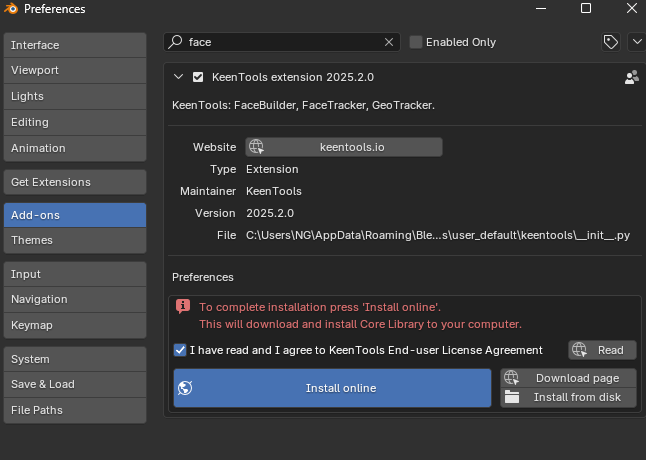The width and height of the screenshot is (646, 460).
Task: Open the Themes preferences tab
Action: click(x=75, y=240)
